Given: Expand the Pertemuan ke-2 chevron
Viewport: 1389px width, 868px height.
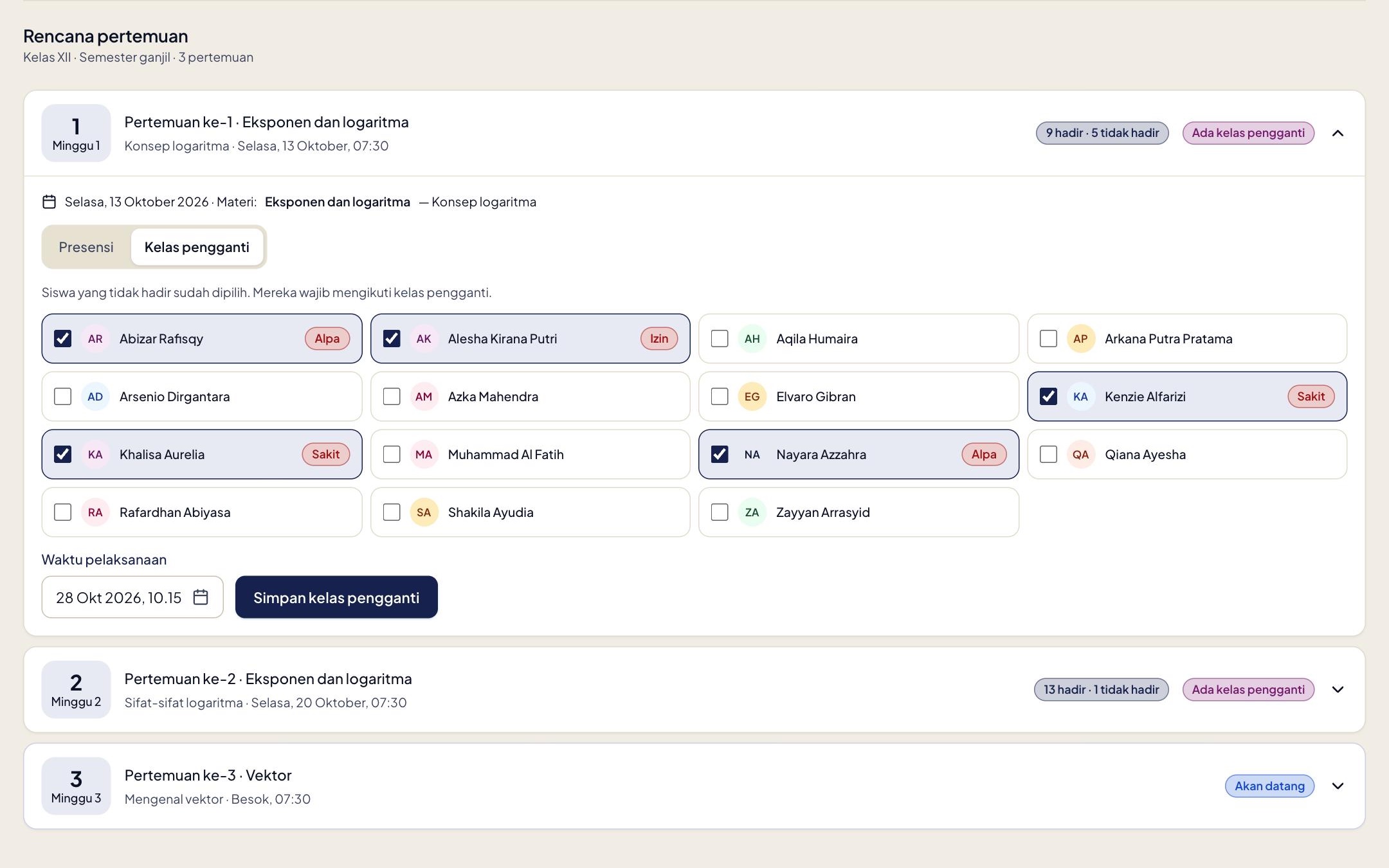Looking at the screenshot, I should [x=1338, y=689].
